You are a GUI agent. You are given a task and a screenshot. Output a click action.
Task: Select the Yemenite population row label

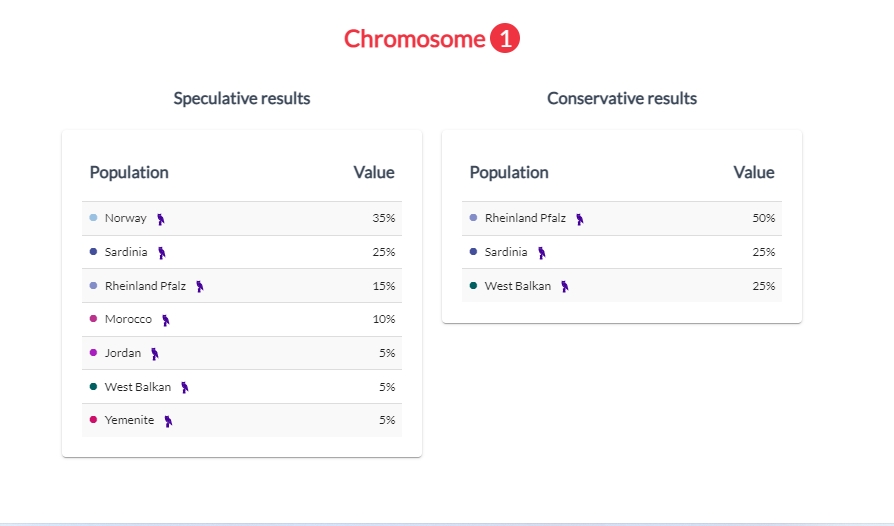(x=129, y=420)
